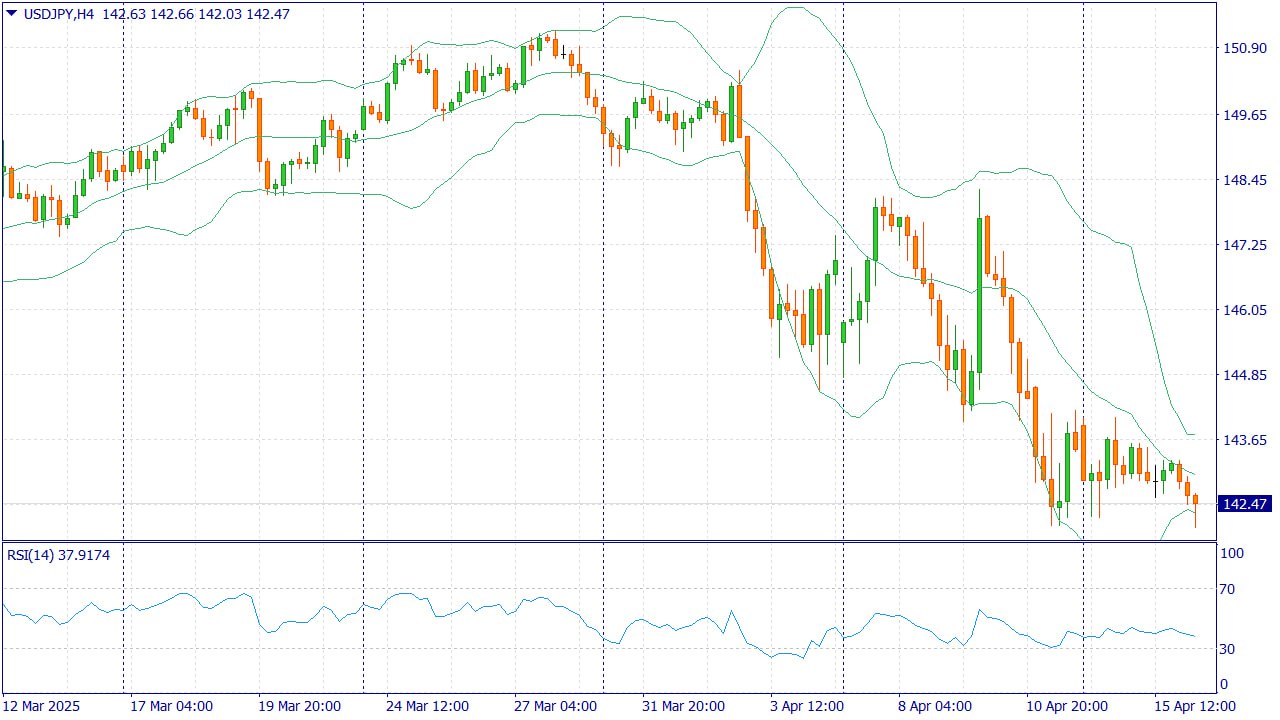
Task: Click the 143.65 price scale label
Action: [1244, 440]
